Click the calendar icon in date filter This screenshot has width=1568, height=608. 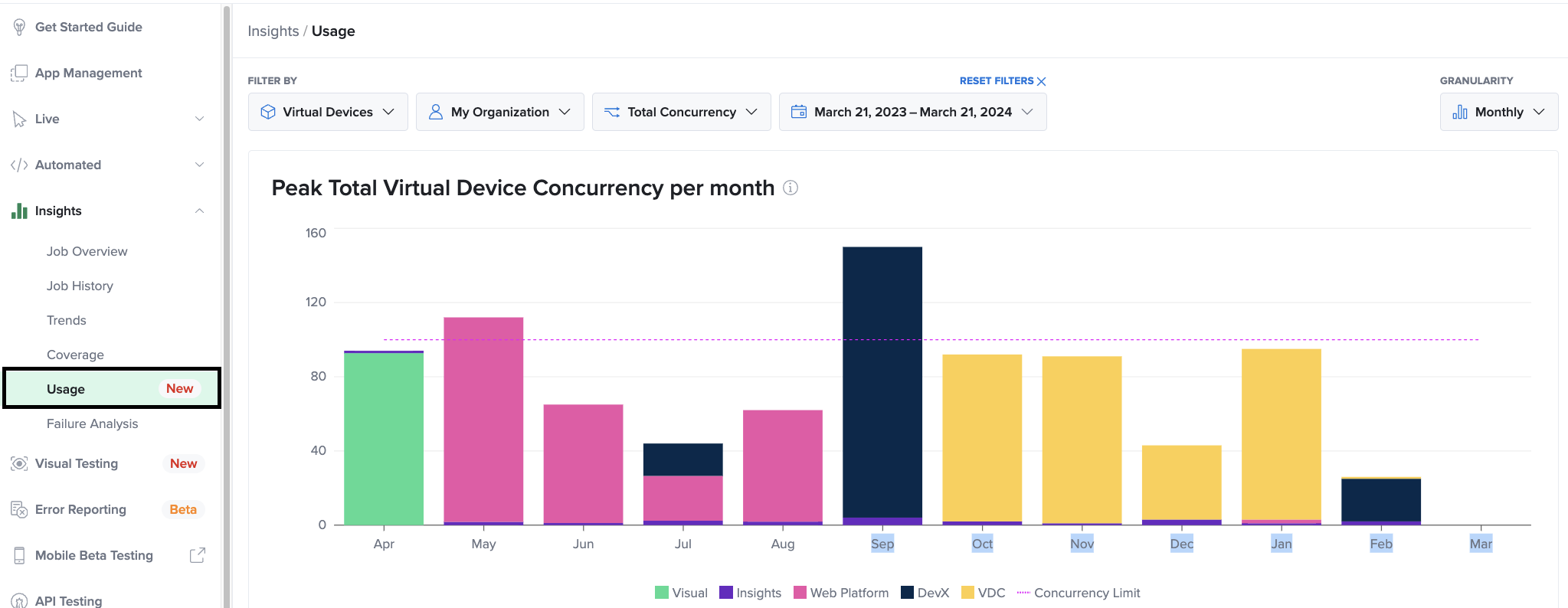coord(798,112)
